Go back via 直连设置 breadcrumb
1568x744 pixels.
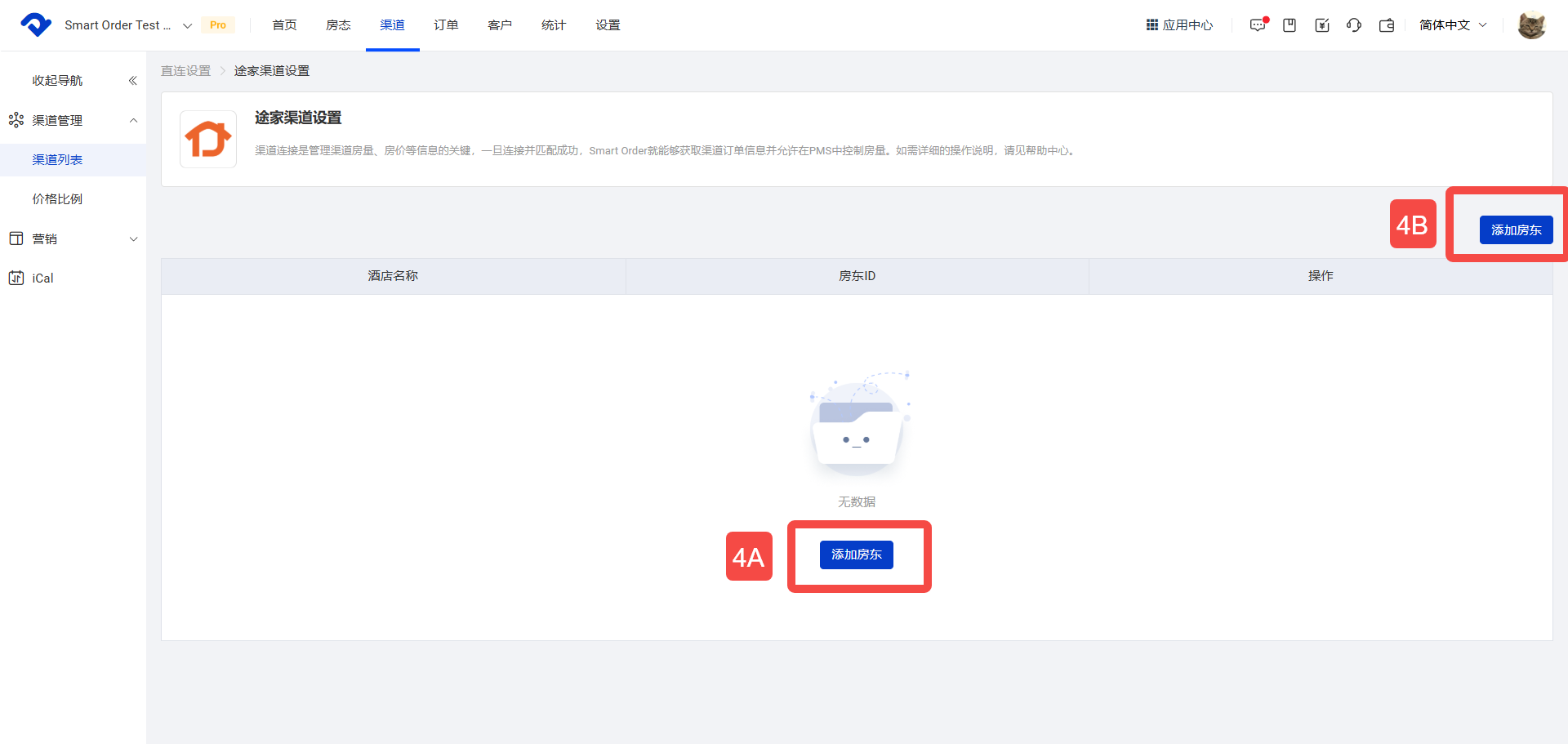185,71
